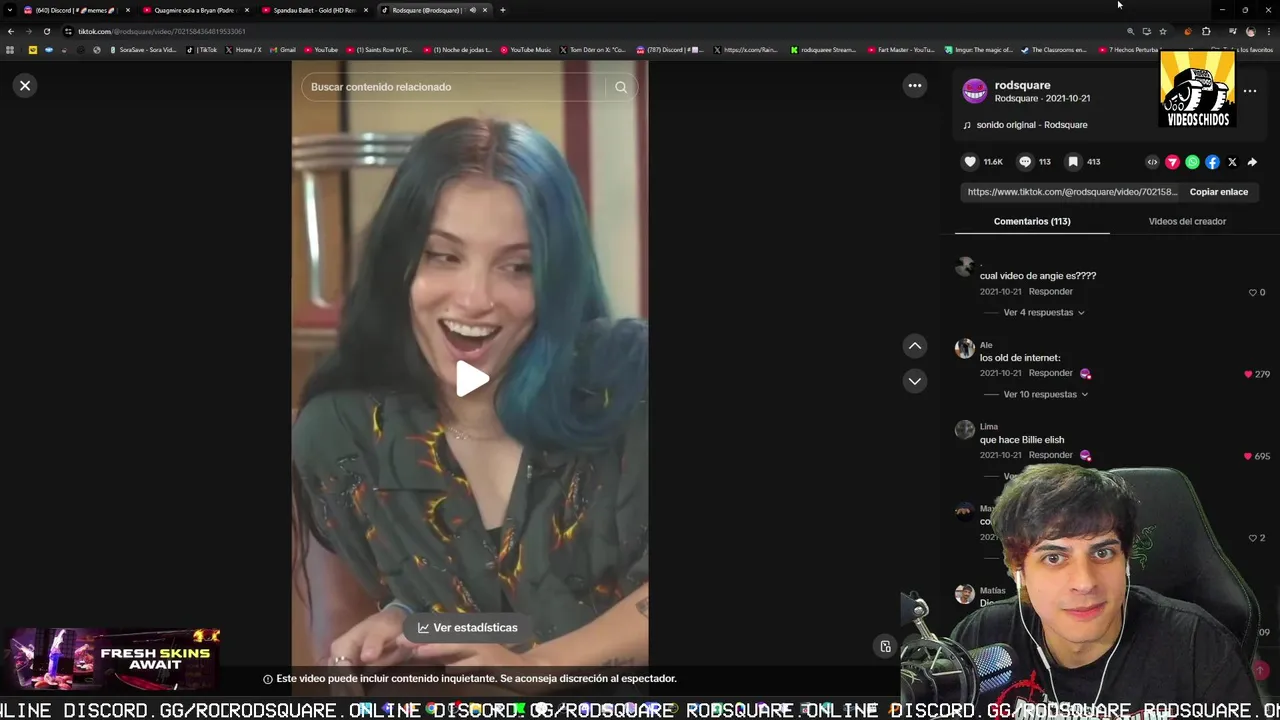Bookmark this page with the star icon
Viewport: 1280px width, 720px height.
(x=1162, y=31)
